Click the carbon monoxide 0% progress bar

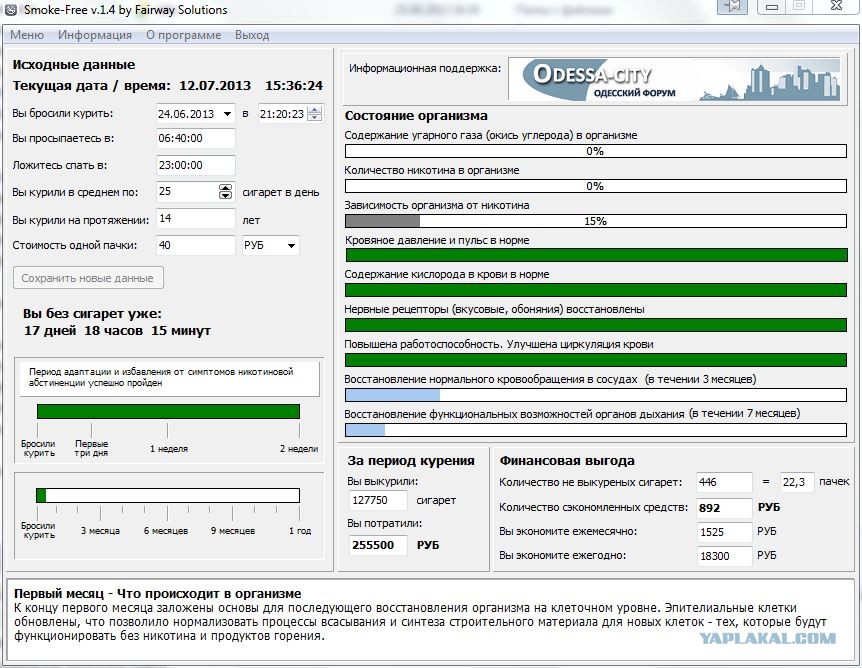595,151
